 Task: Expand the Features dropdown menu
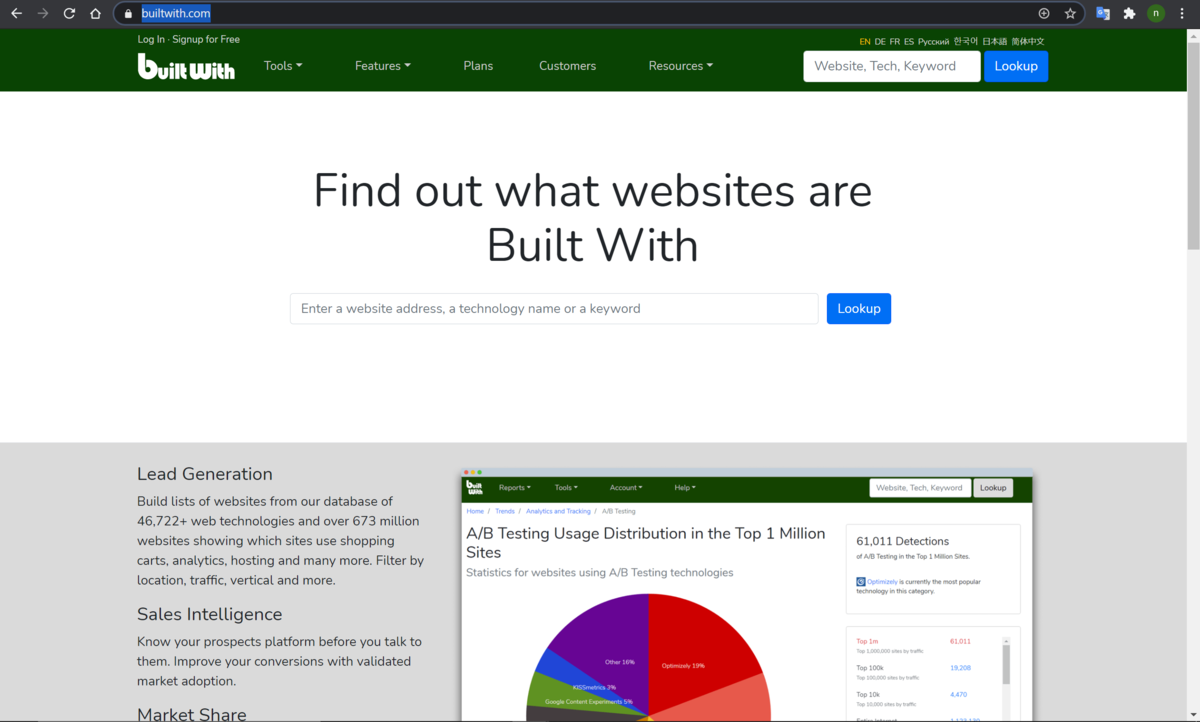(383, 66)
